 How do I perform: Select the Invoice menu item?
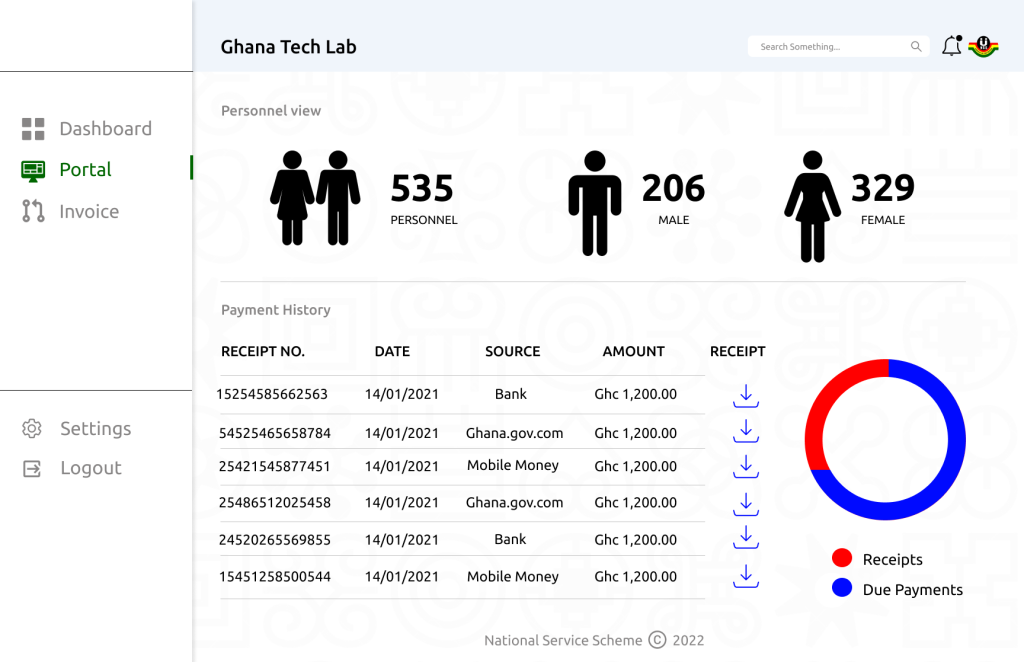(90, 211)
